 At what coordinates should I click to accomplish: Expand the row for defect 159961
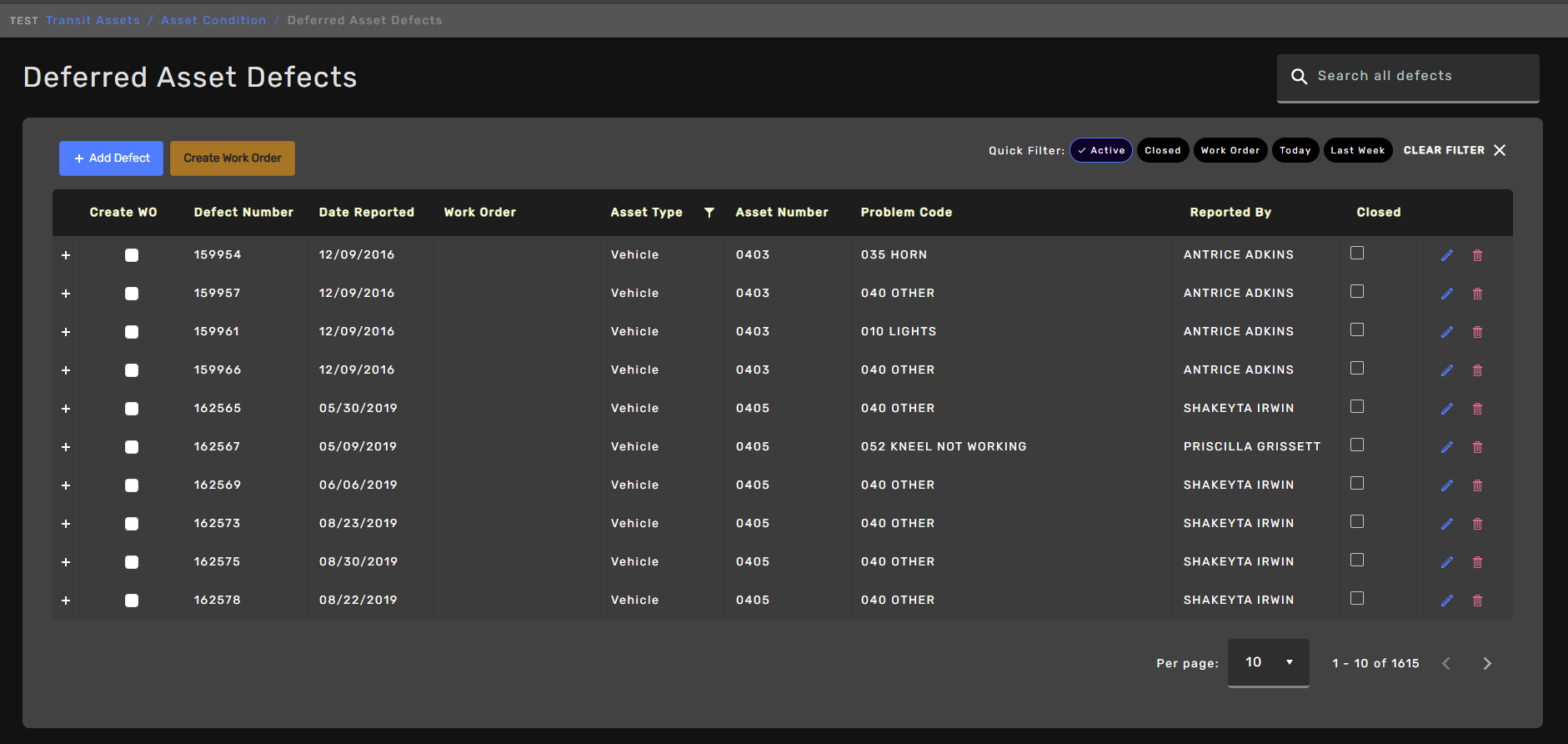[66, 332]
